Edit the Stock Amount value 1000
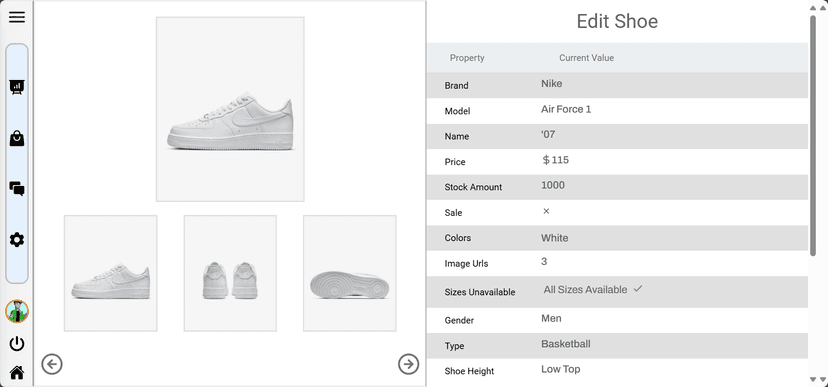Viewport: 828px width, 387px height. 553,185
